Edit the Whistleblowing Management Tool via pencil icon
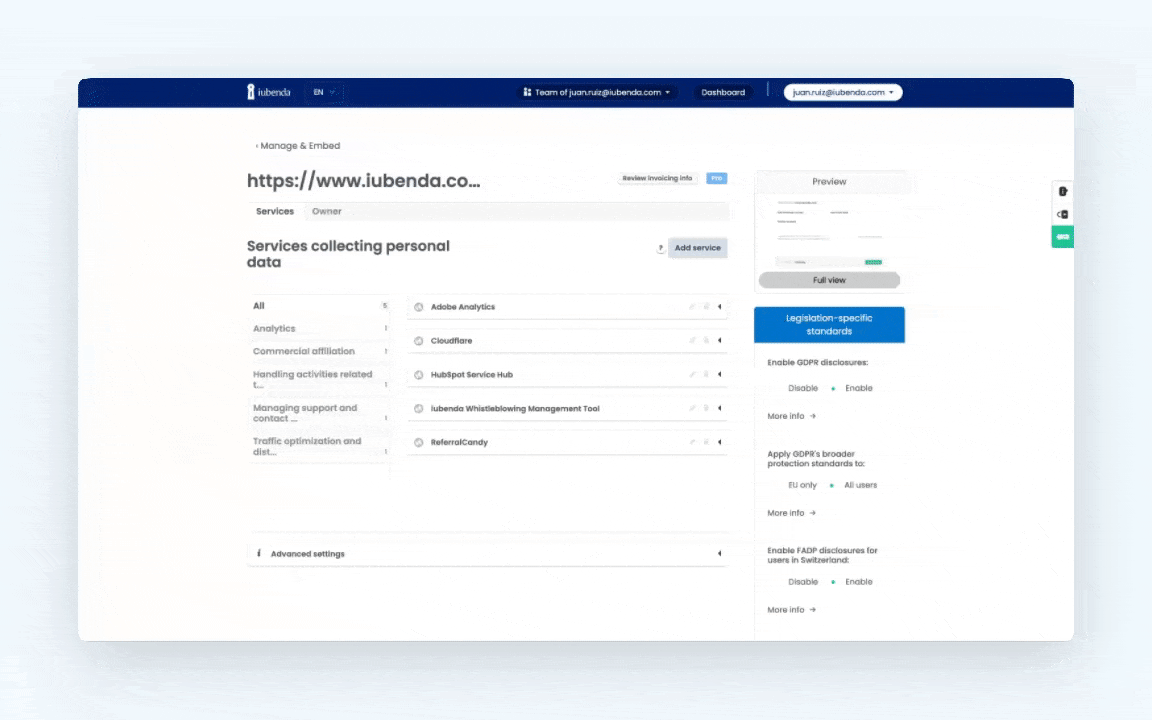 pos(692,408)
